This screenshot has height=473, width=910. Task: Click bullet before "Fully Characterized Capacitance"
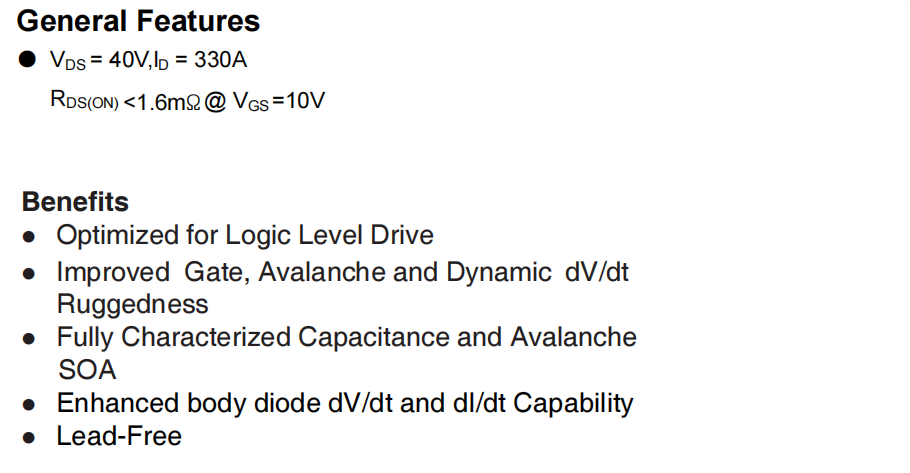(x=30, y=339)
